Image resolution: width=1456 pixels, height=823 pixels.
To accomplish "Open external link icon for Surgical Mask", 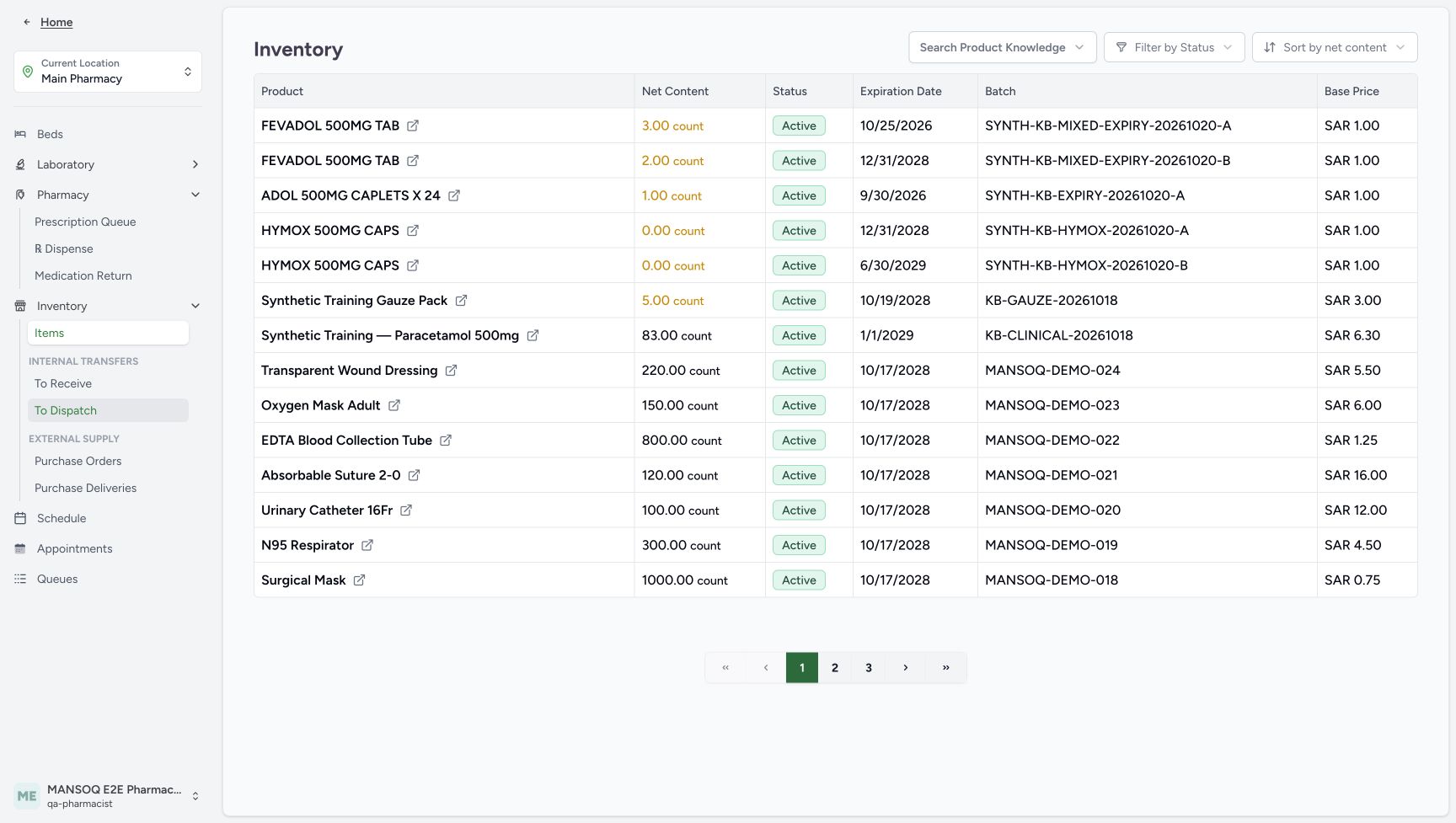I will click(359, 580).
